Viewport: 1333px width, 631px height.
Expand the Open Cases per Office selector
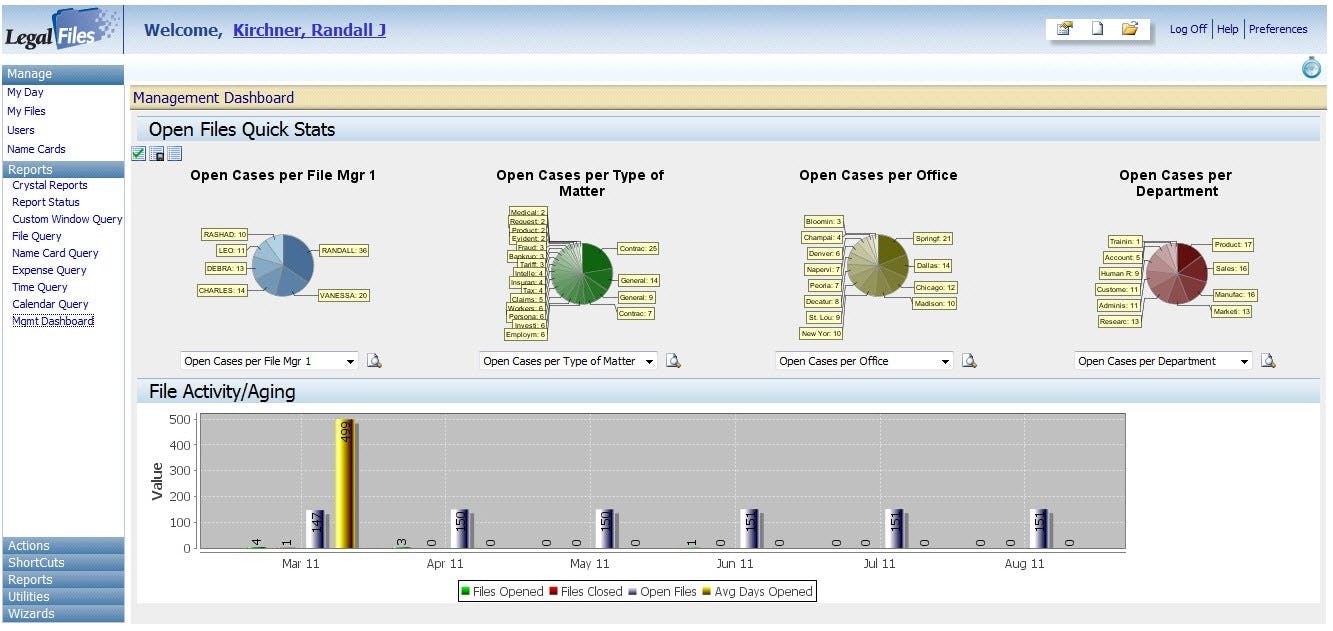(864, 360)
